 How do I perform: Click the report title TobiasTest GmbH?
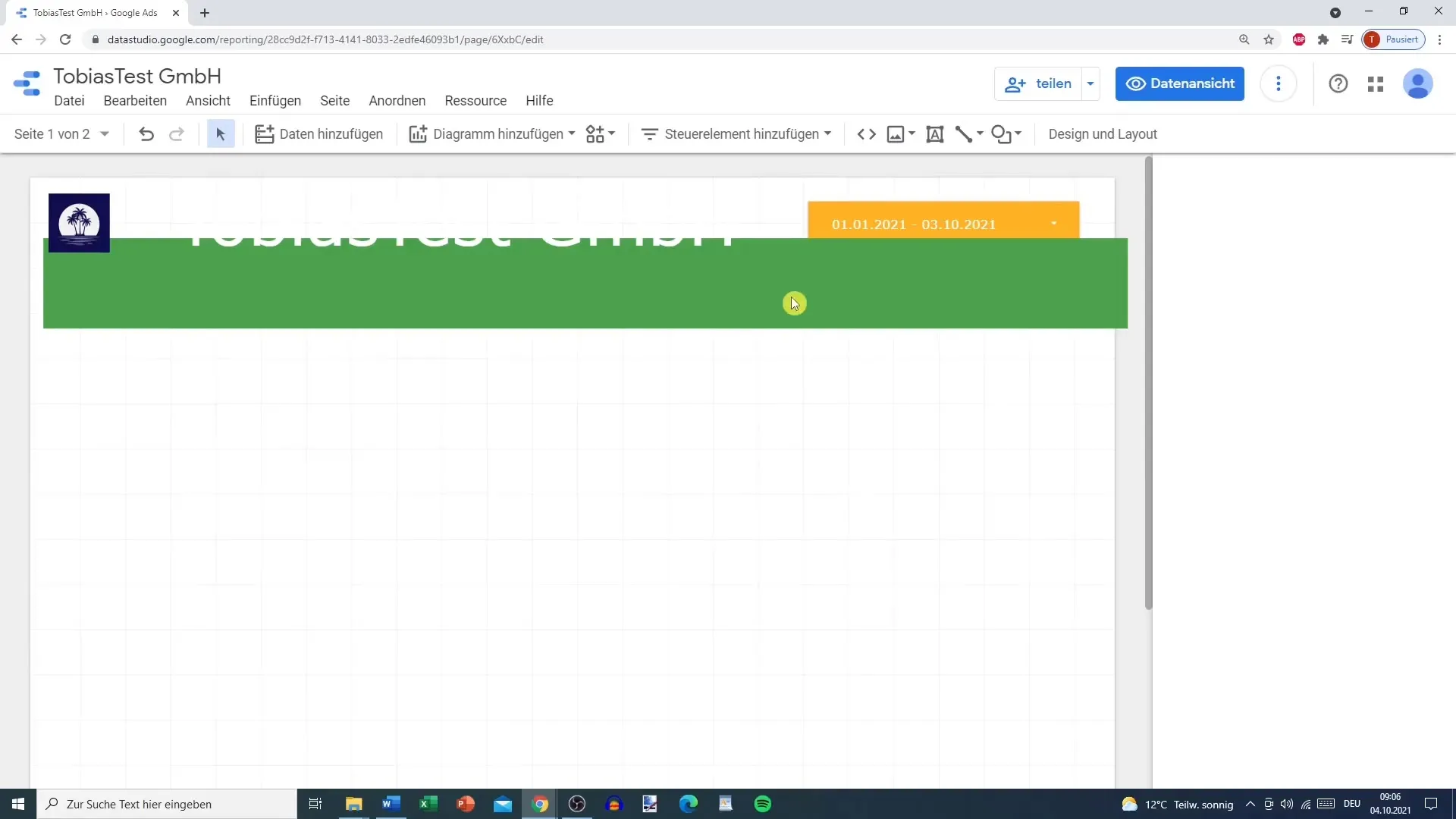click(x=137, y=76)
